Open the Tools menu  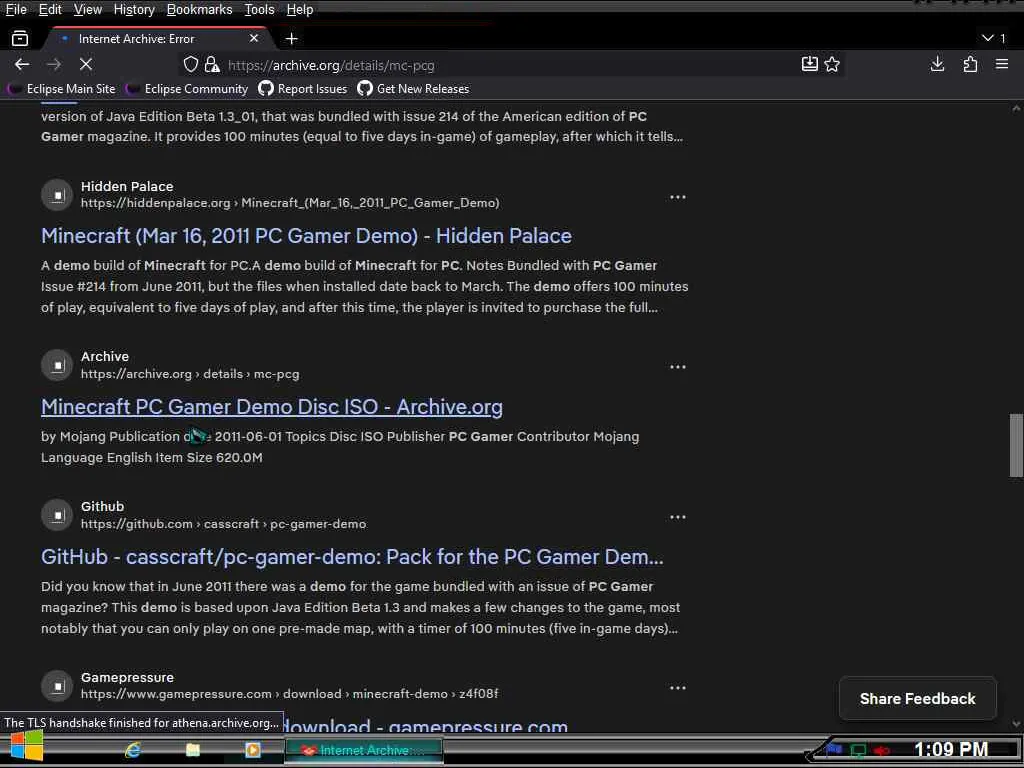(259, 10)
